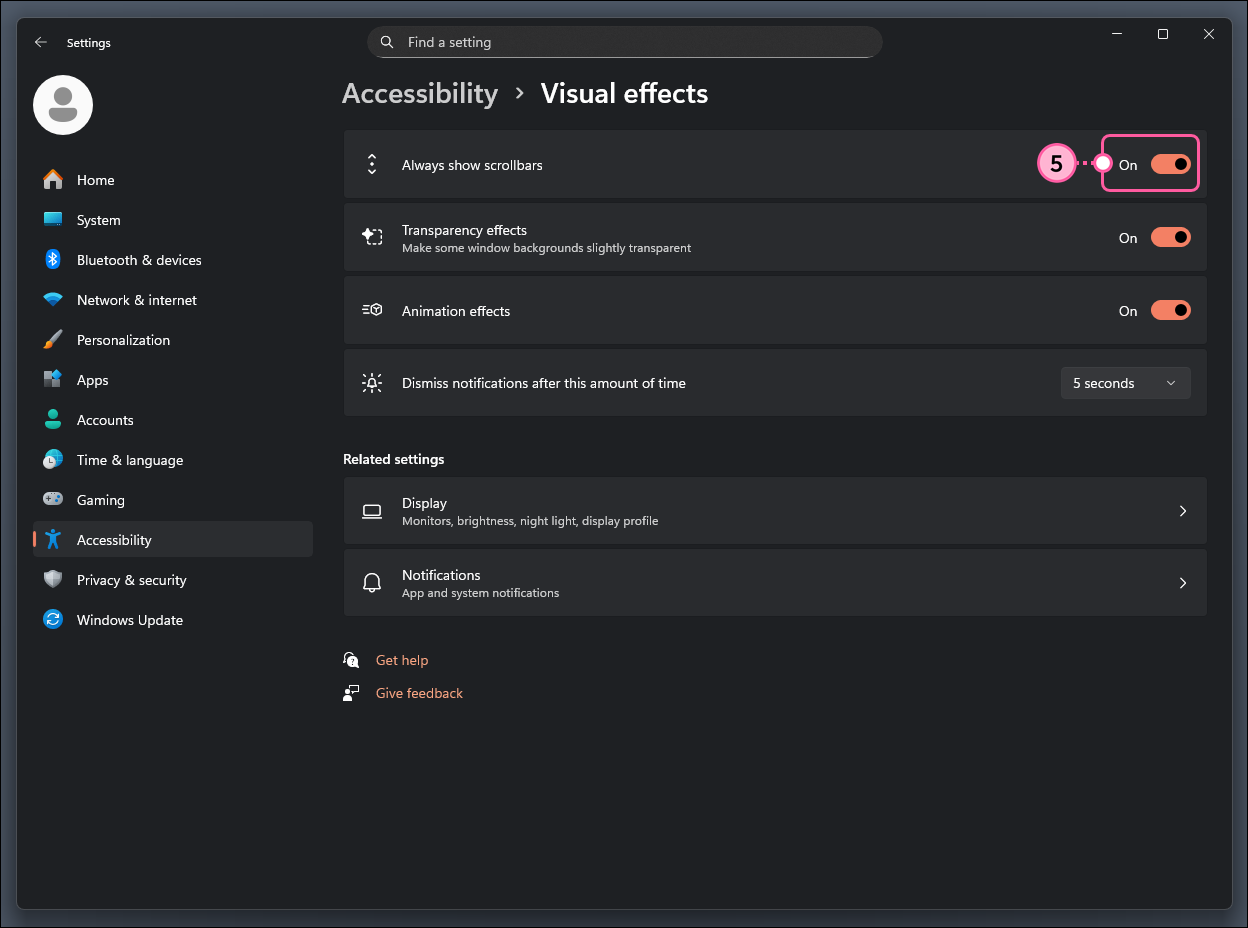
Task: Open Bluetooth & devices settings
Action: pyautogui.click(x=52, y=260)
